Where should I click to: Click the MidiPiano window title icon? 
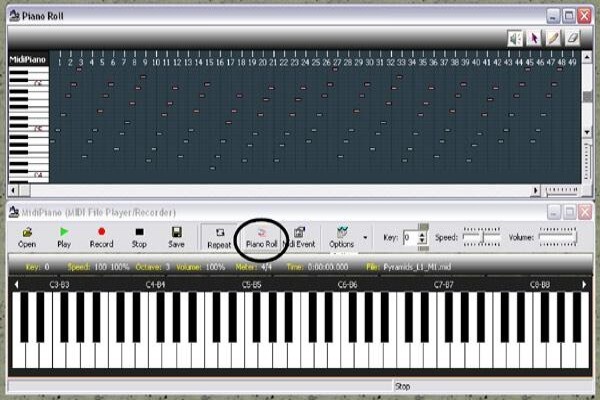coord(14,211)
